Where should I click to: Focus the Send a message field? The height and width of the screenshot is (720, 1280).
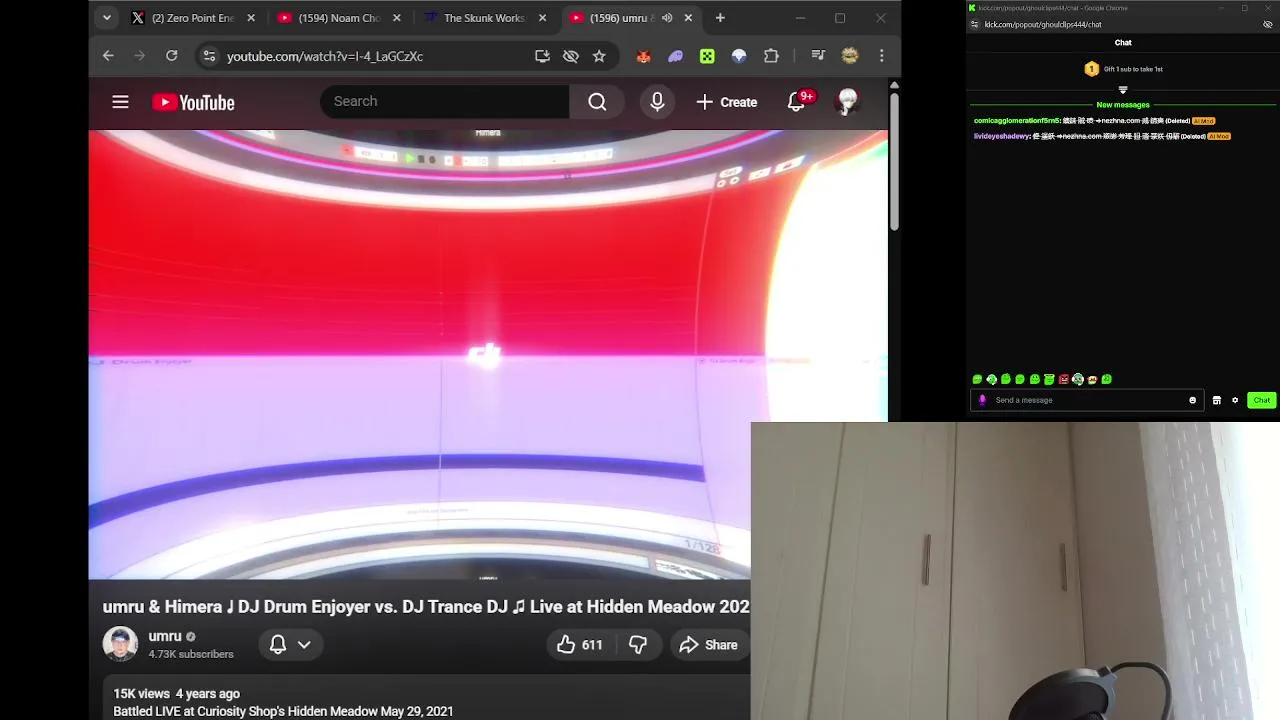click(x=1088, y=400)
